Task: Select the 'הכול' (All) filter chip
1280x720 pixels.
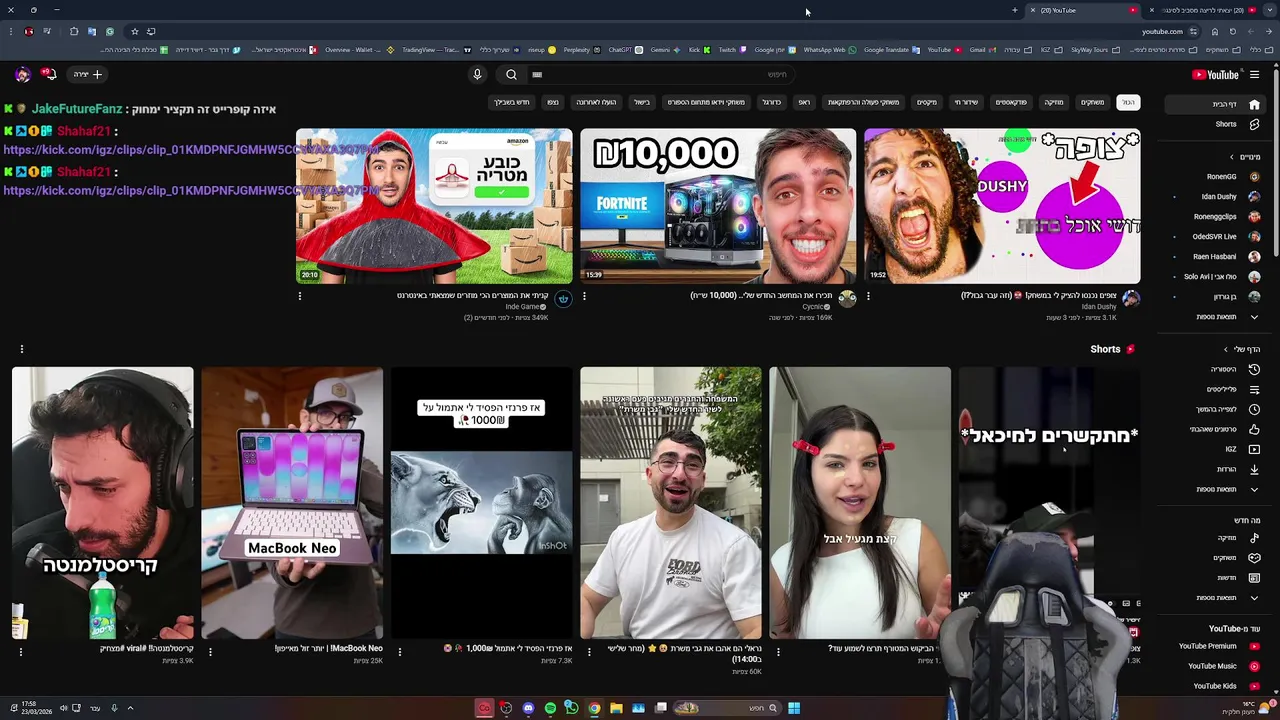Action: tap(1128, 102)
